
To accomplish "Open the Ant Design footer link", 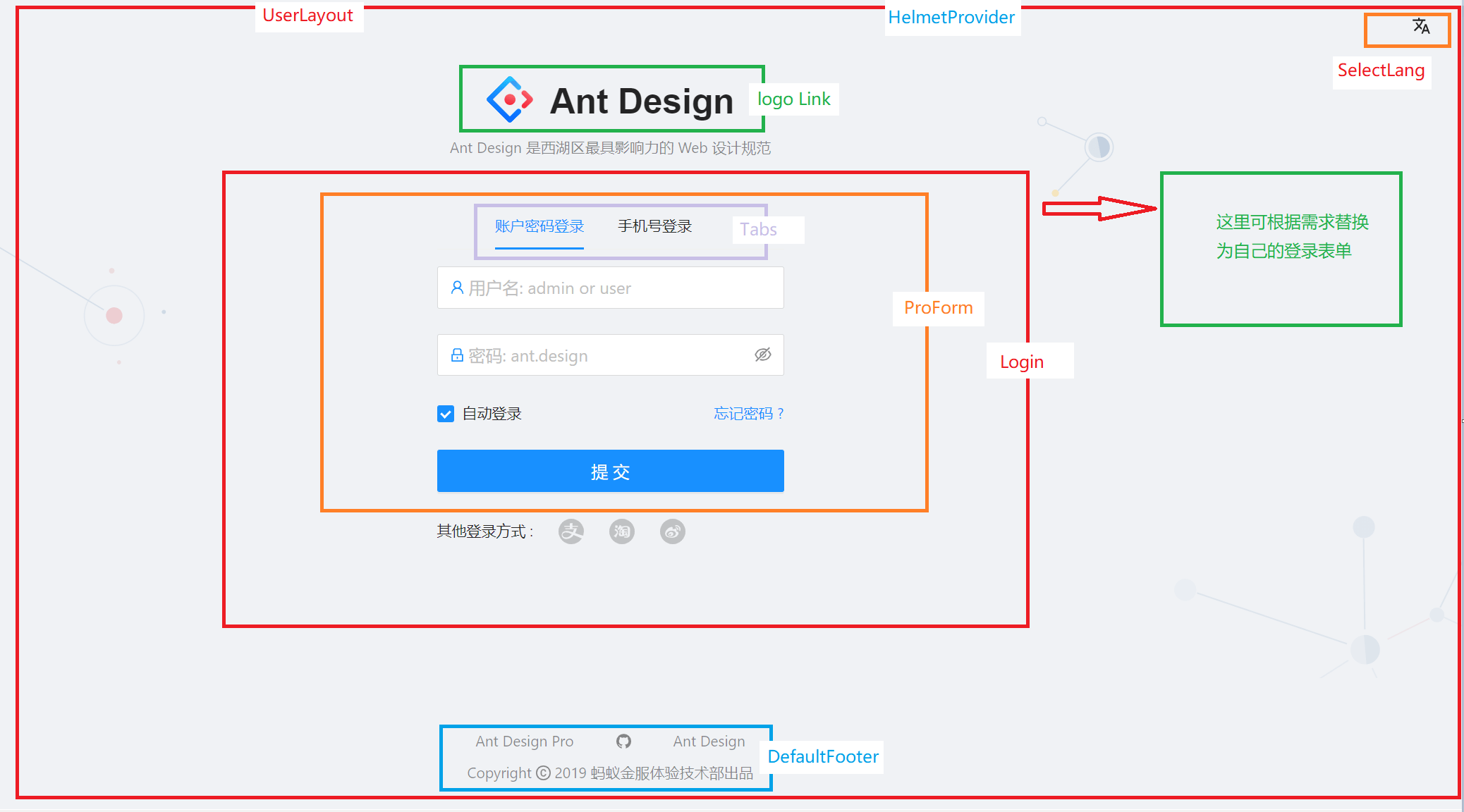I will pos(709,742).
